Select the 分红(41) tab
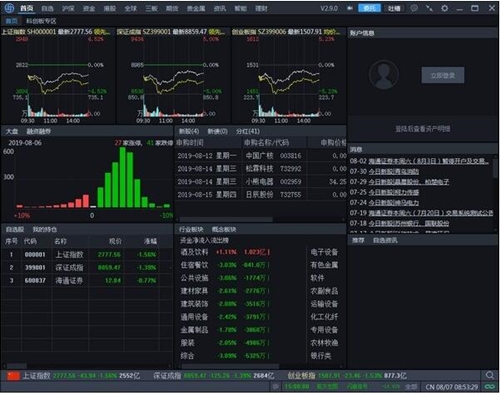The height and width of the screenshot is (395, 500). pyautogui.click(x=248, y=131)
